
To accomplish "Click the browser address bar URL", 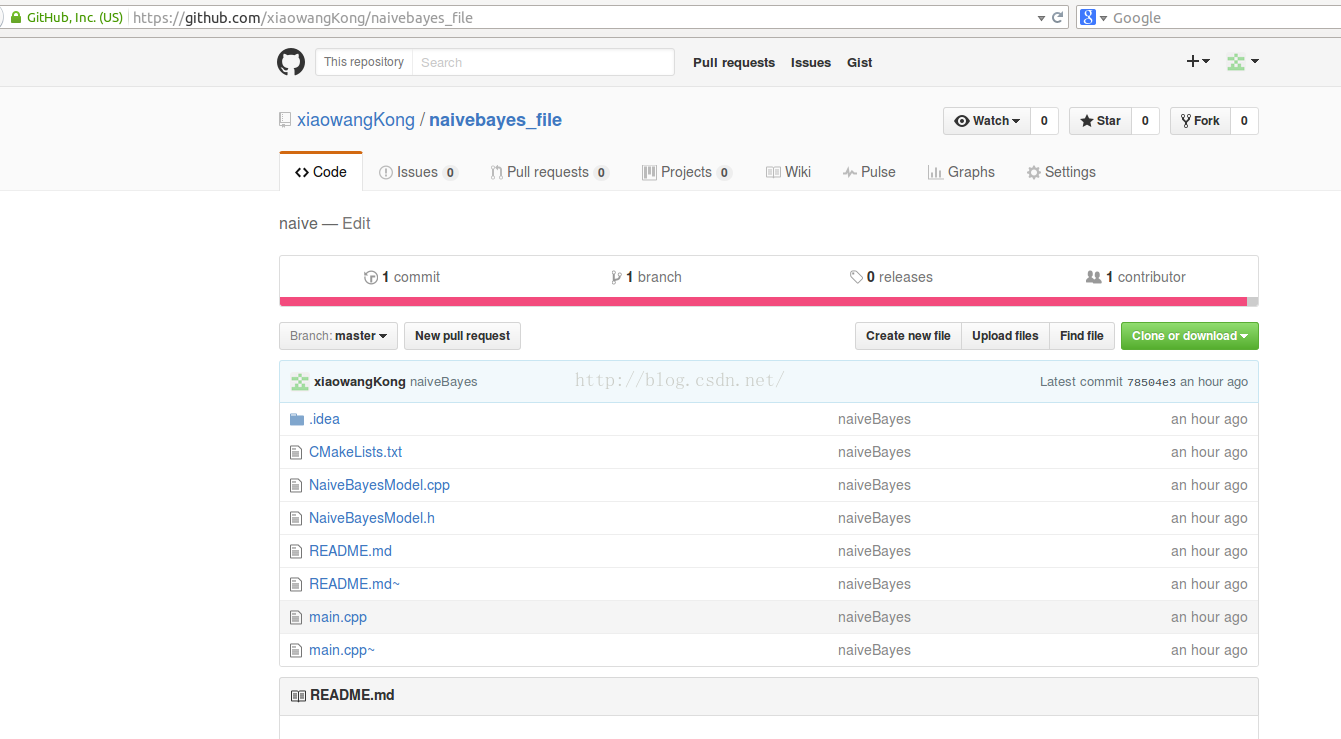I will coord(303,18).
